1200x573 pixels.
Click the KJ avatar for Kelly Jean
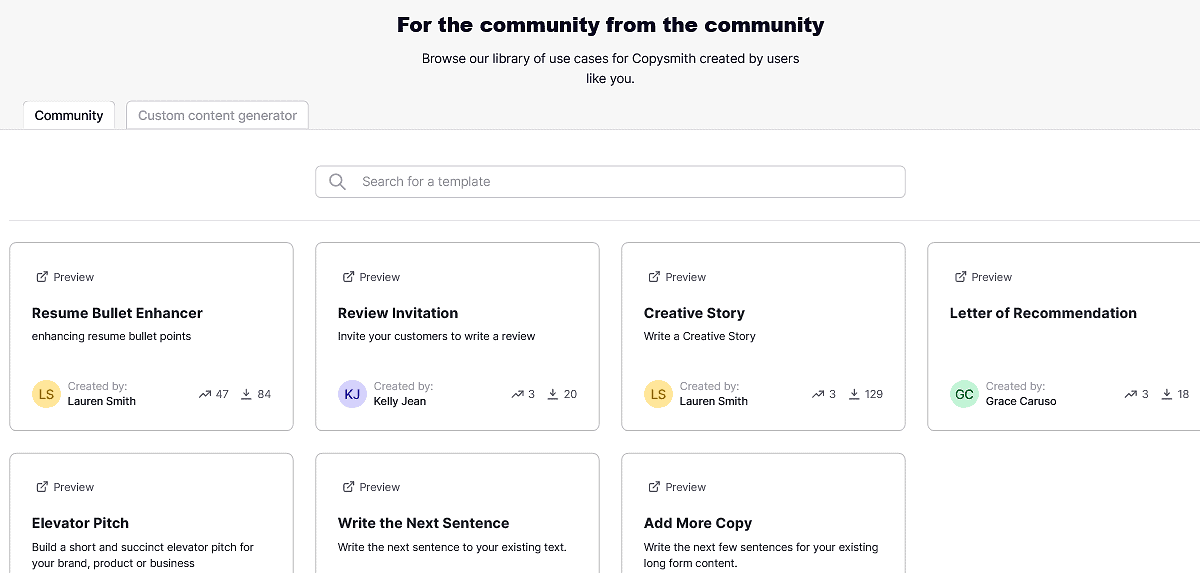tap(352, 394)
